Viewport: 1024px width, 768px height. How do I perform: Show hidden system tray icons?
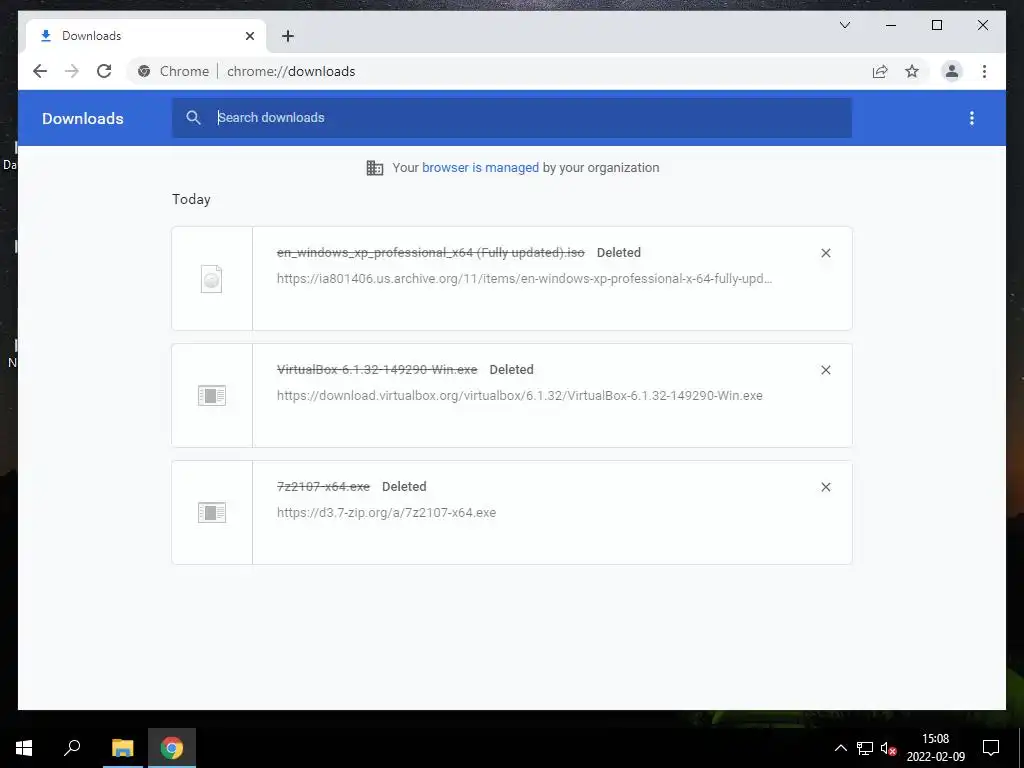coord(840,748)
